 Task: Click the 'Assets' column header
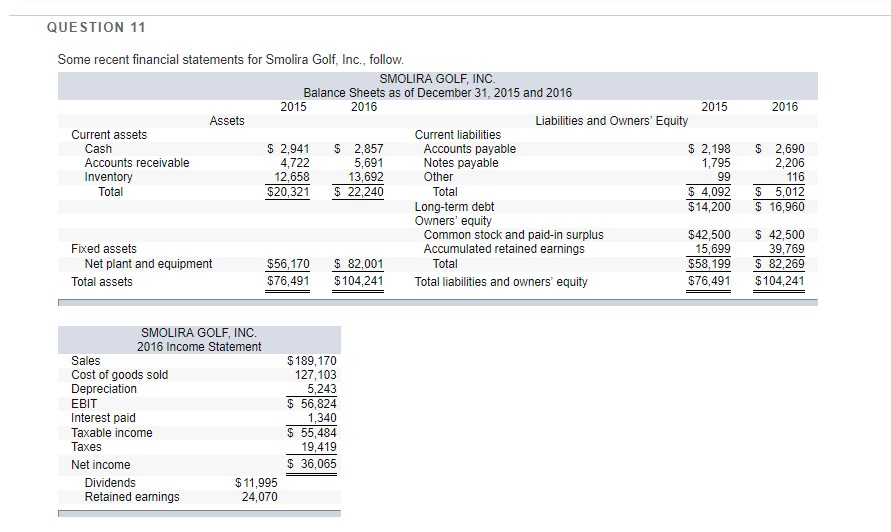point(227,120)
